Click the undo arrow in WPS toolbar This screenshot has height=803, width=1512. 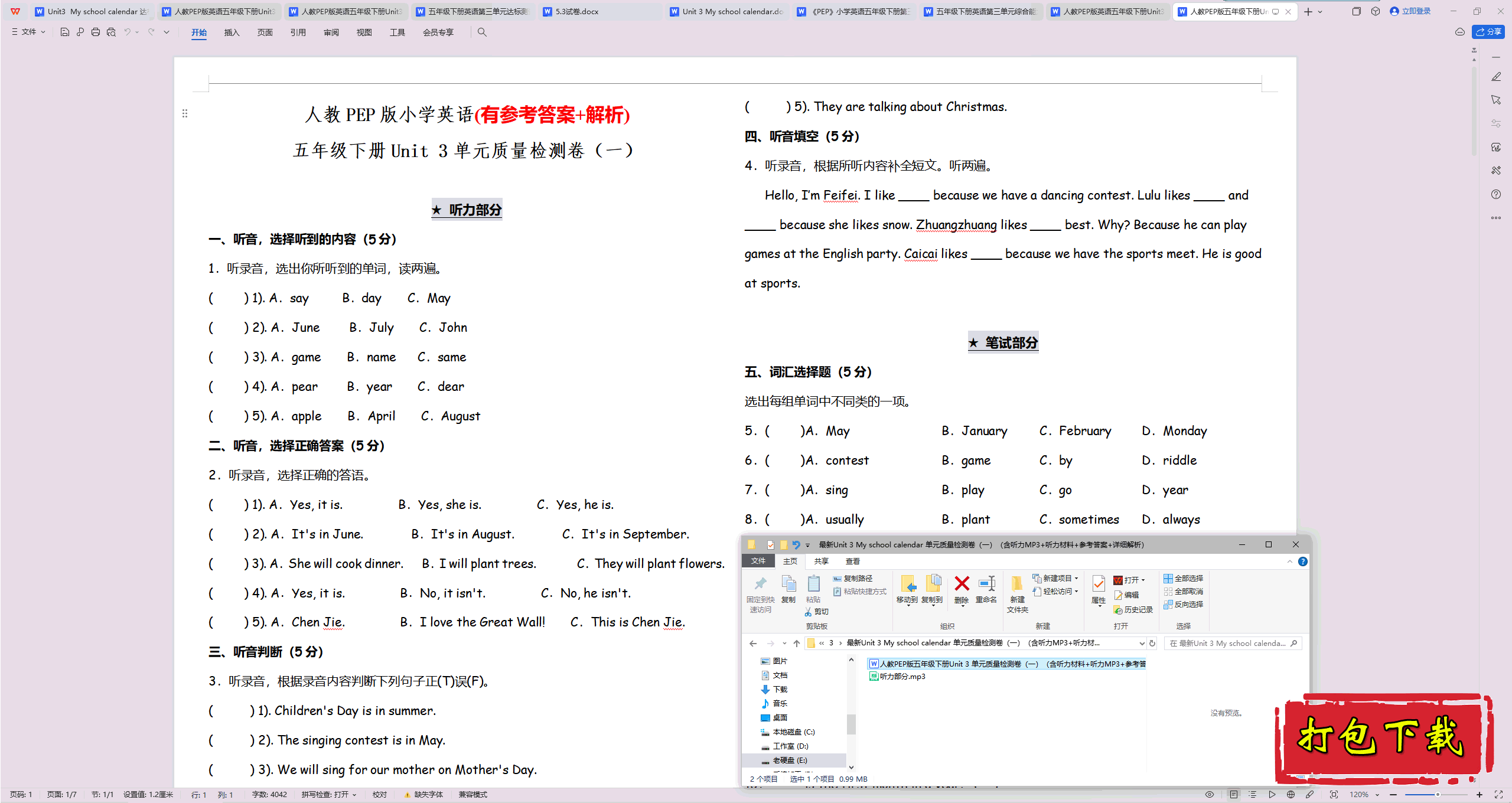point(127,32)
